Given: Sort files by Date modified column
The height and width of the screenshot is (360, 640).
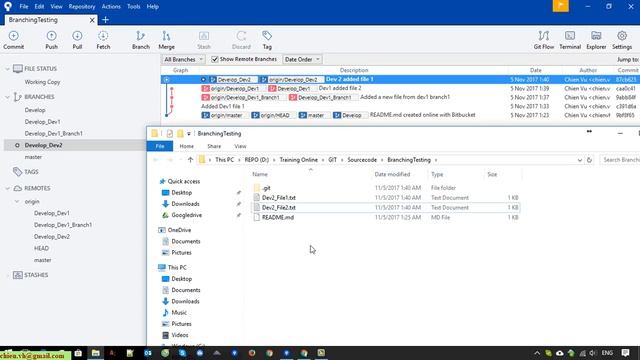Looking at the screenshot, I should click(x=392, y=174).
